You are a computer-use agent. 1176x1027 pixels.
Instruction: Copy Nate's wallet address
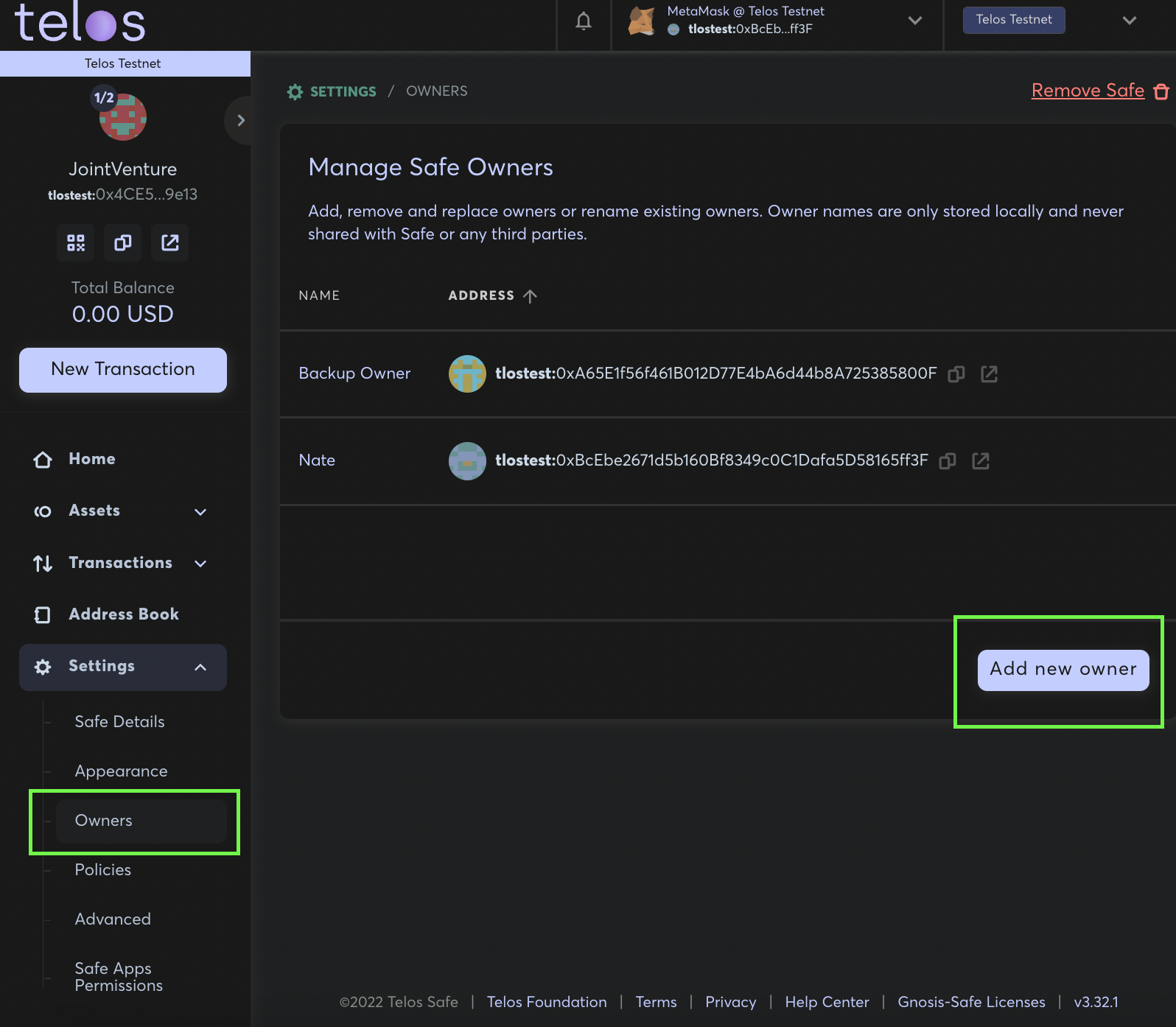(x=947, y=461)
